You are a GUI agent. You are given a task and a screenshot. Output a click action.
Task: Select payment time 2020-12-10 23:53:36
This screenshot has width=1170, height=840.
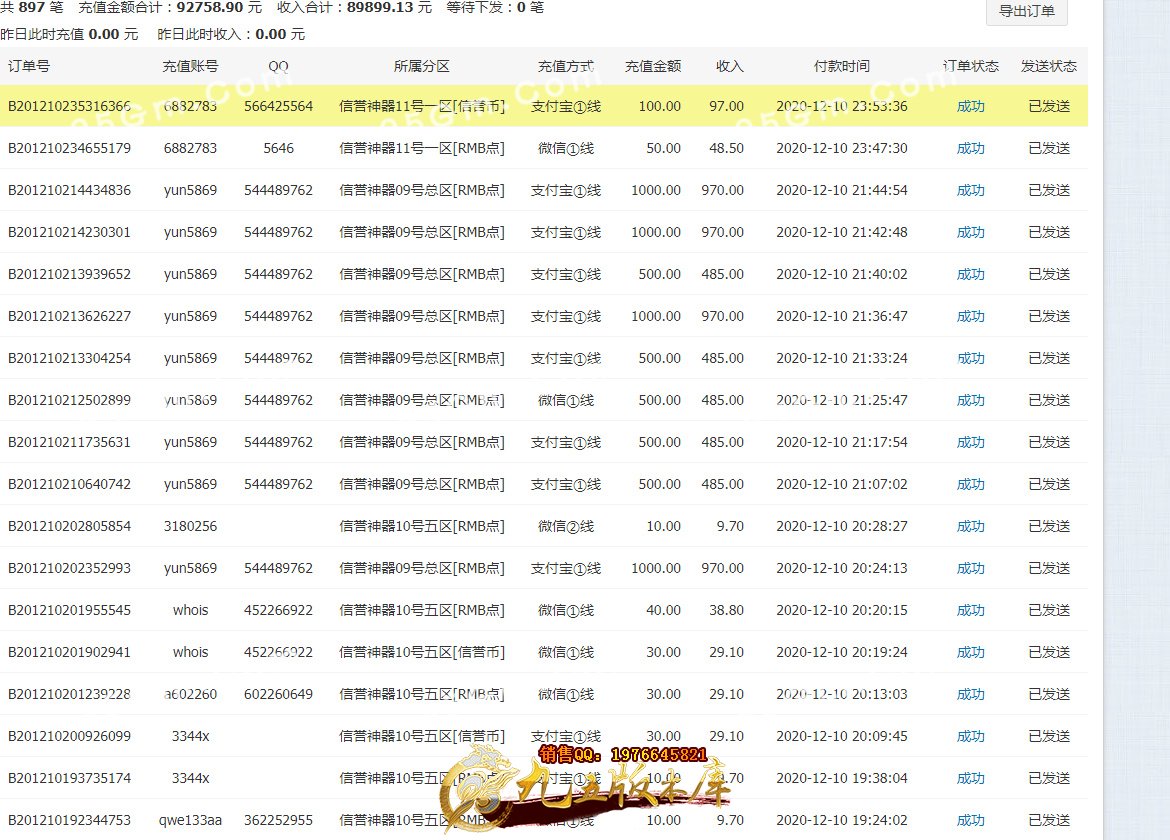[x=842, y=106]
